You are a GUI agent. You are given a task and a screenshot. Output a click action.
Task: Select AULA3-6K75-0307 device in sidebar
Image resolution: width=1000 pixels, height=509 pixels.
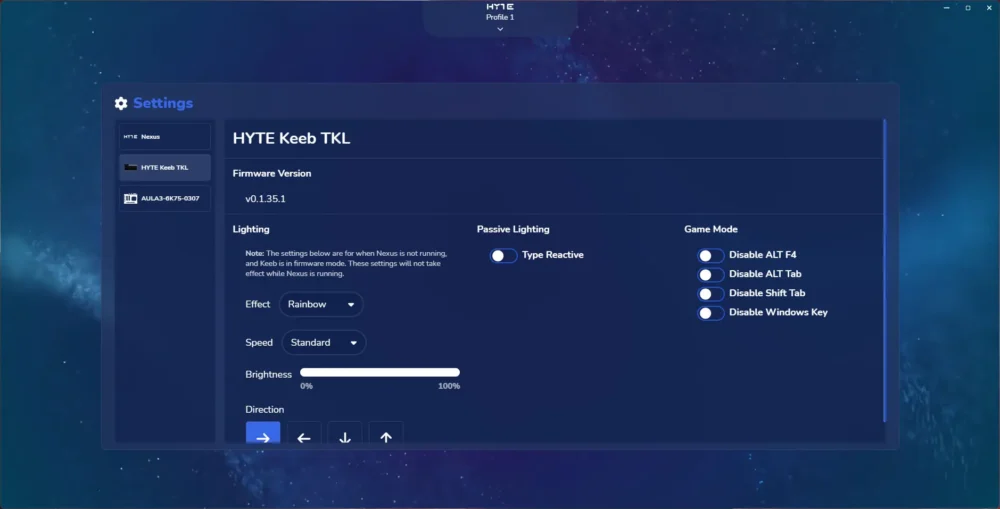(x=165, y=198)
